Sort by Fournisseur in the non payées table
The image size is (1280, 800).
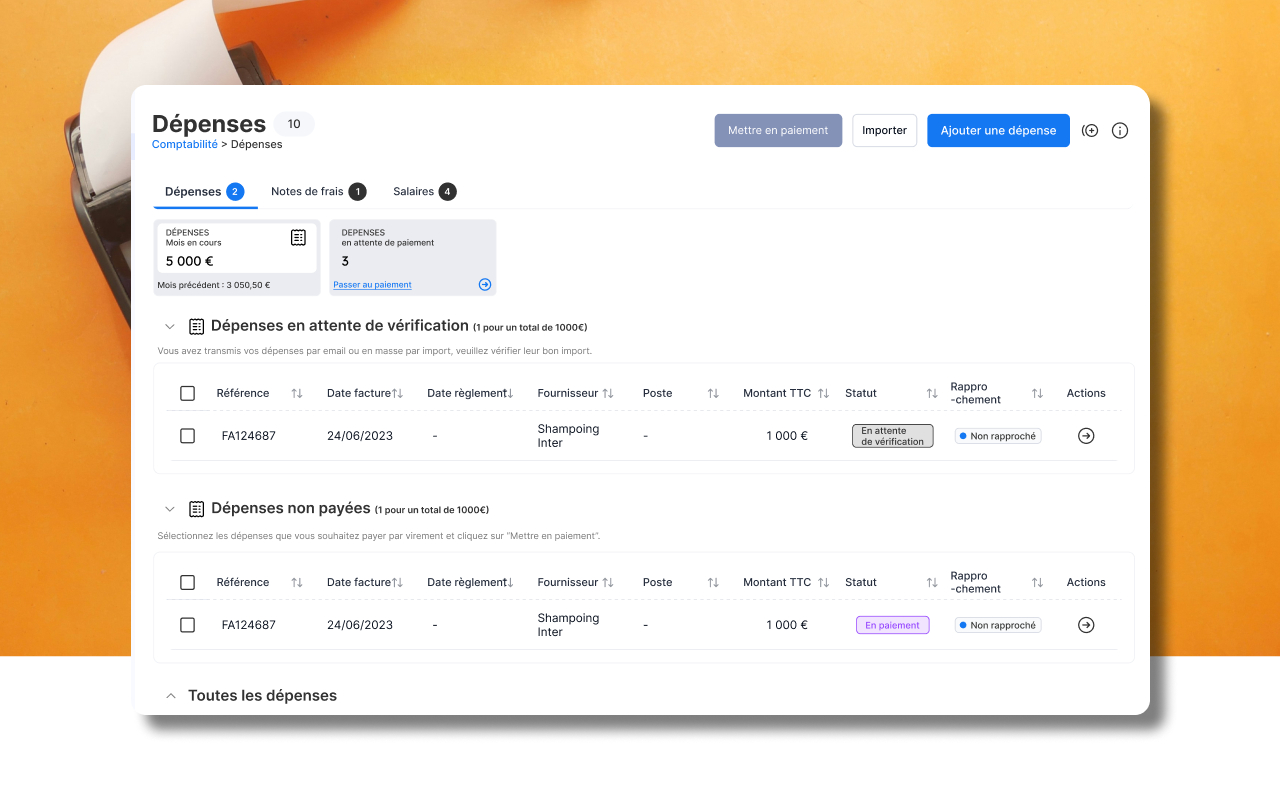pos(608,582)
